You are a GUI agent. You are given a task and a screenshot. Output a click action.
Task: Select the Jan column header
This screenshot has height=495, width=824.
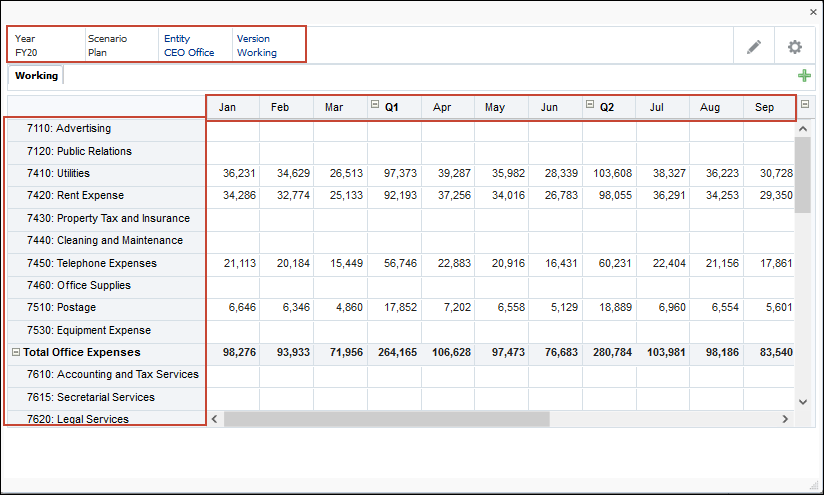(232, 108)
